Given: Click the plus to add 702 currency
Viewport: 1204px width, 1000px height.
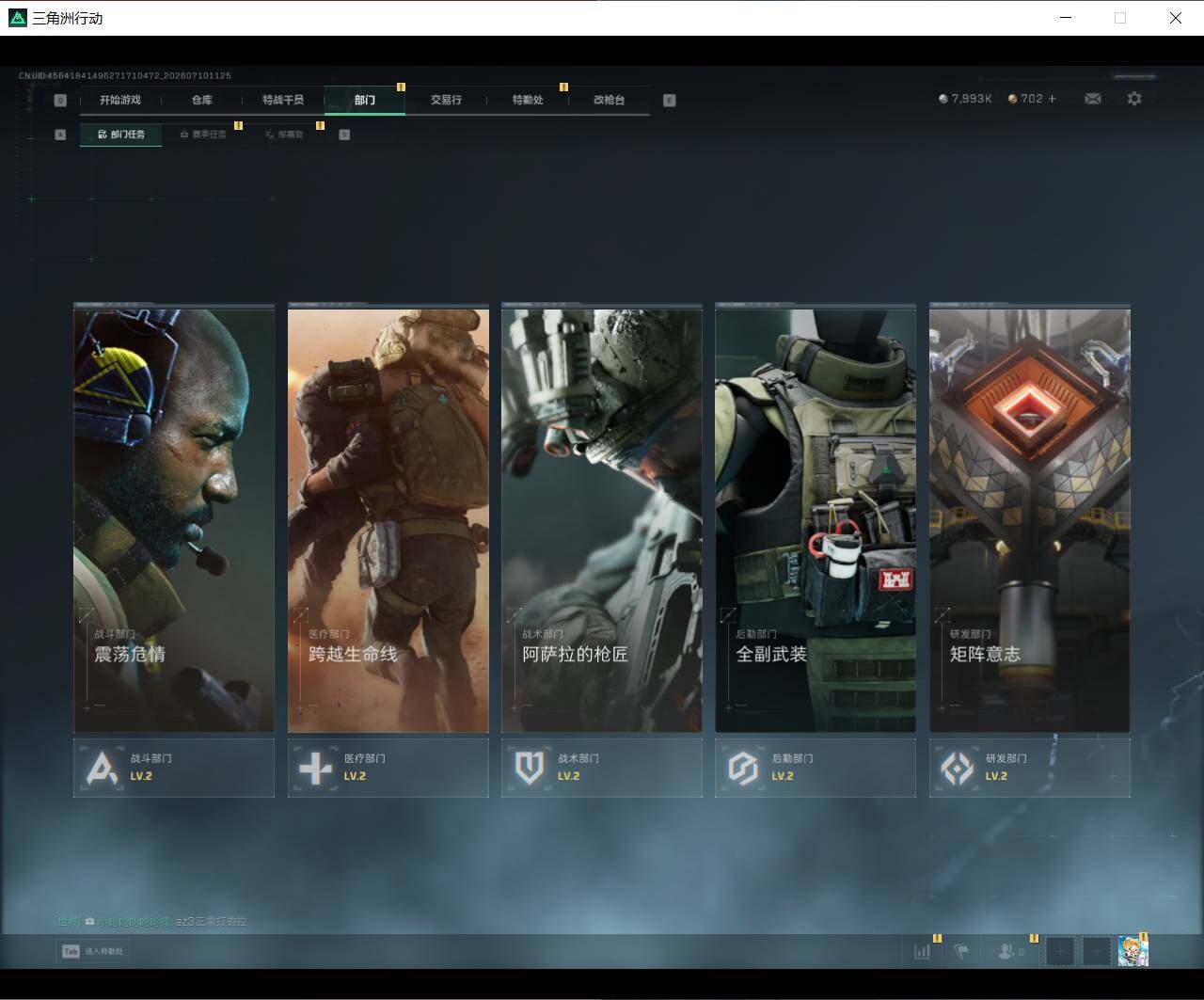Looking at the screenshot, I should coord(1052,99).
